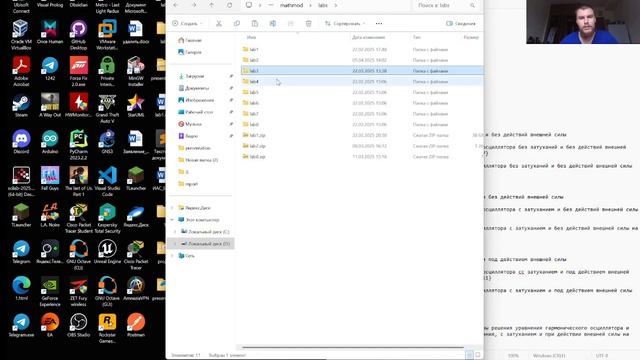Go forward in File Explorer
The image size is (640, 360).
point(194,5)
